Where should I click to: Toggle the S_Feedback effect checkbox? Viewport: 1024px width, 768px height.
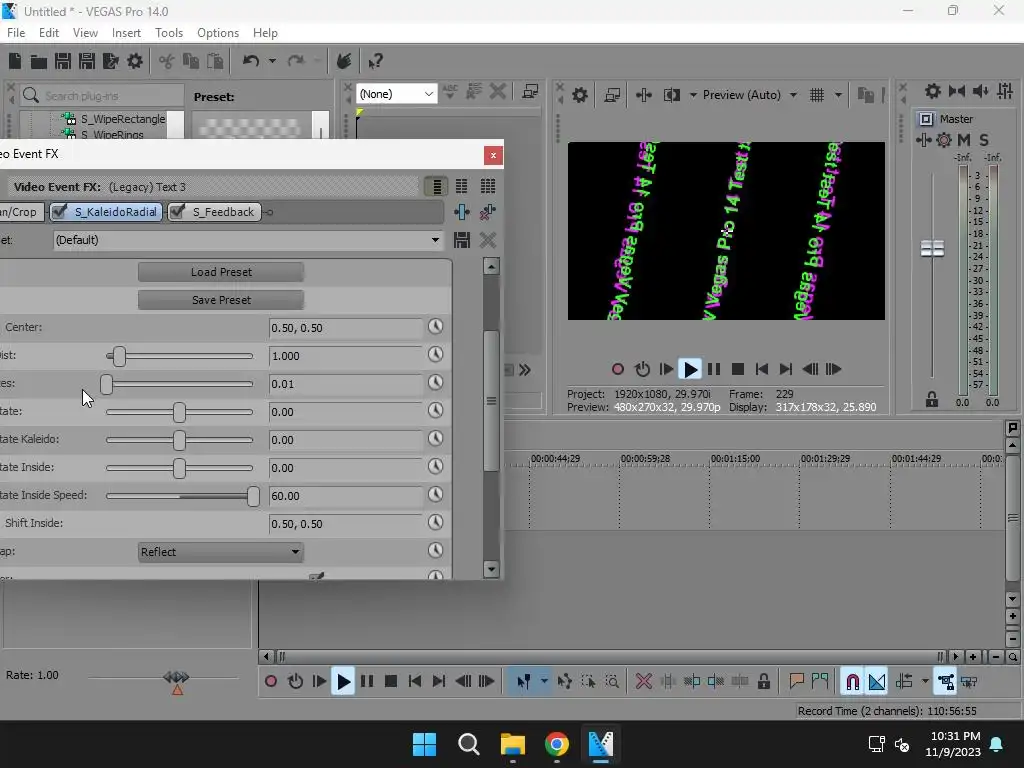coord(177,212)
